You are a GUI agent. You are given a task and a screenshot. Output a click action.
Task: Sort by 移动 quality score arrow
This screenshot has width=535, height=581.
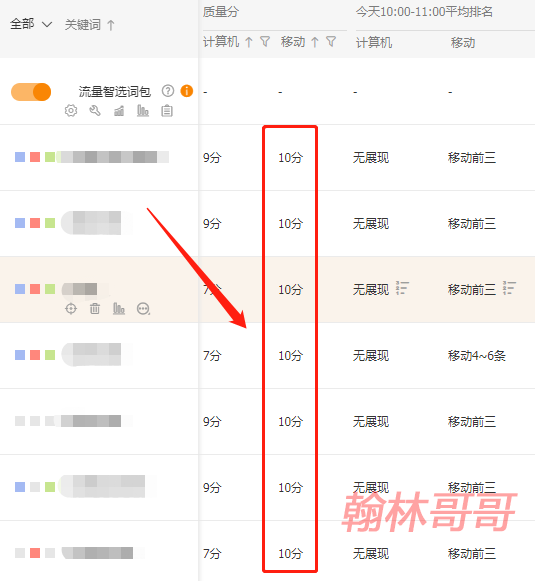tap(315, 42)
